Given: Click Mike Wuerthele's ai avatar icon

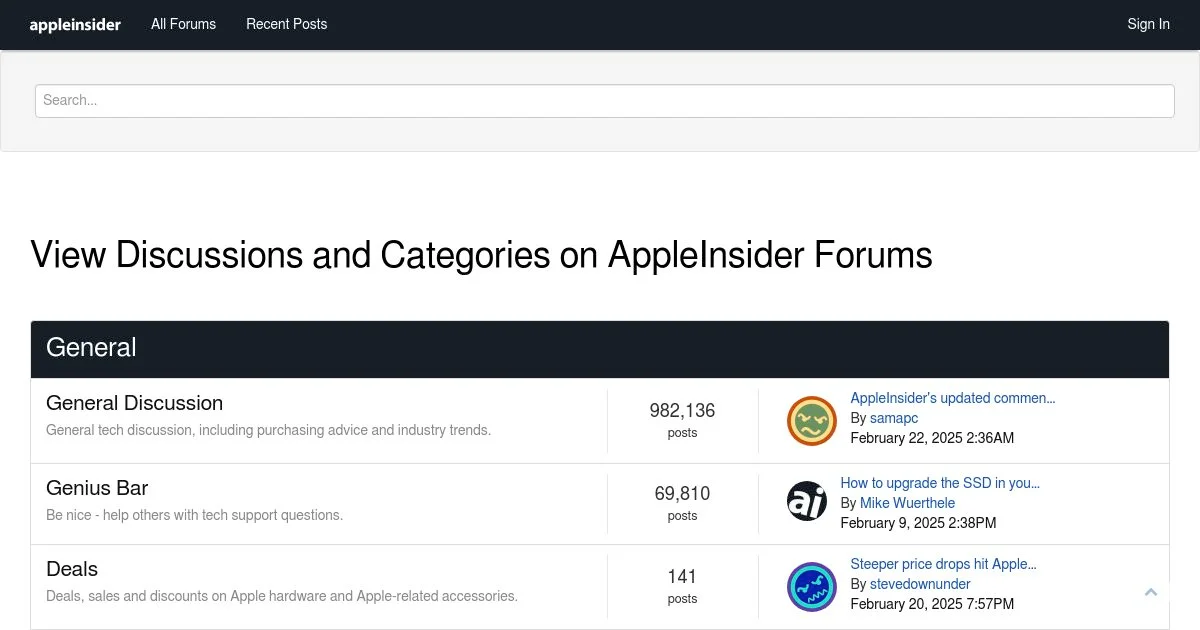Looking at the screenshot, I should pyautogui.click(x=806, y=502).
